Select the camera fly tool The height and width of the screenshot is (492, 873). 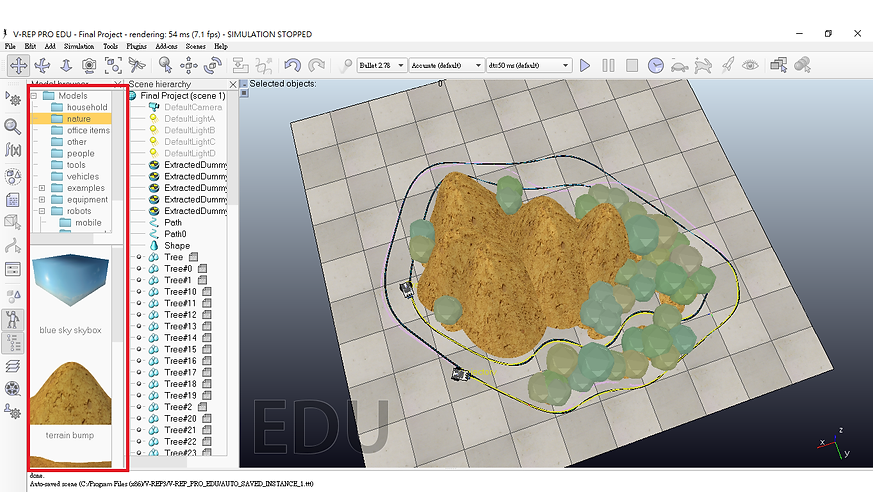136,66
